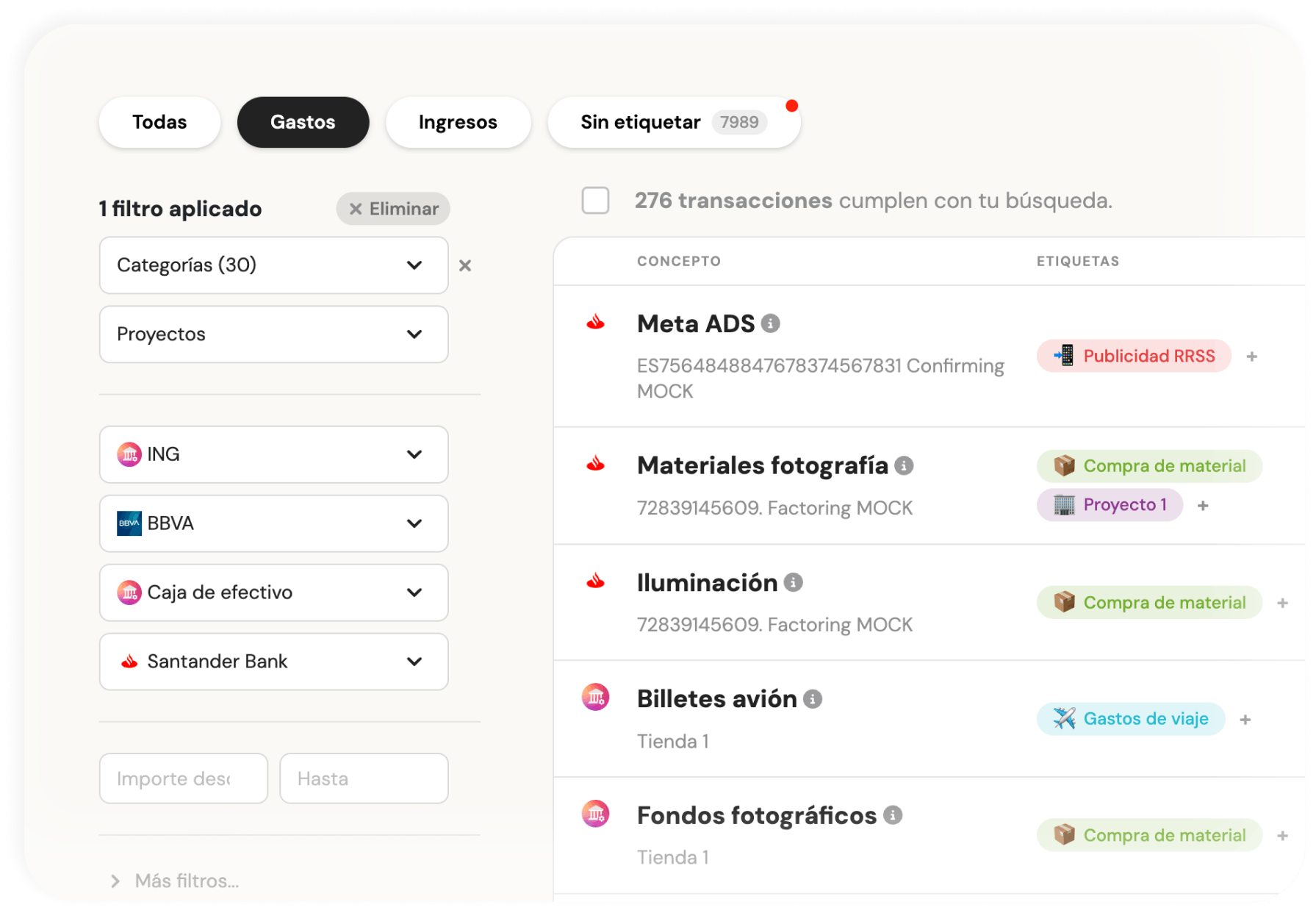Open the Materiales fotografía transaction
The height and width of the screenshot is (913, 1316).
(763, 465)
